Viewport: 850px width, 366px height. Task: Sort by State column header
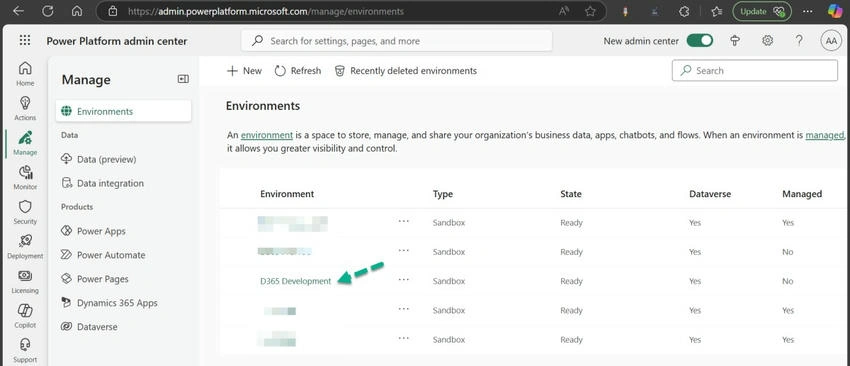pyautogui.click(x=571, y=194)
